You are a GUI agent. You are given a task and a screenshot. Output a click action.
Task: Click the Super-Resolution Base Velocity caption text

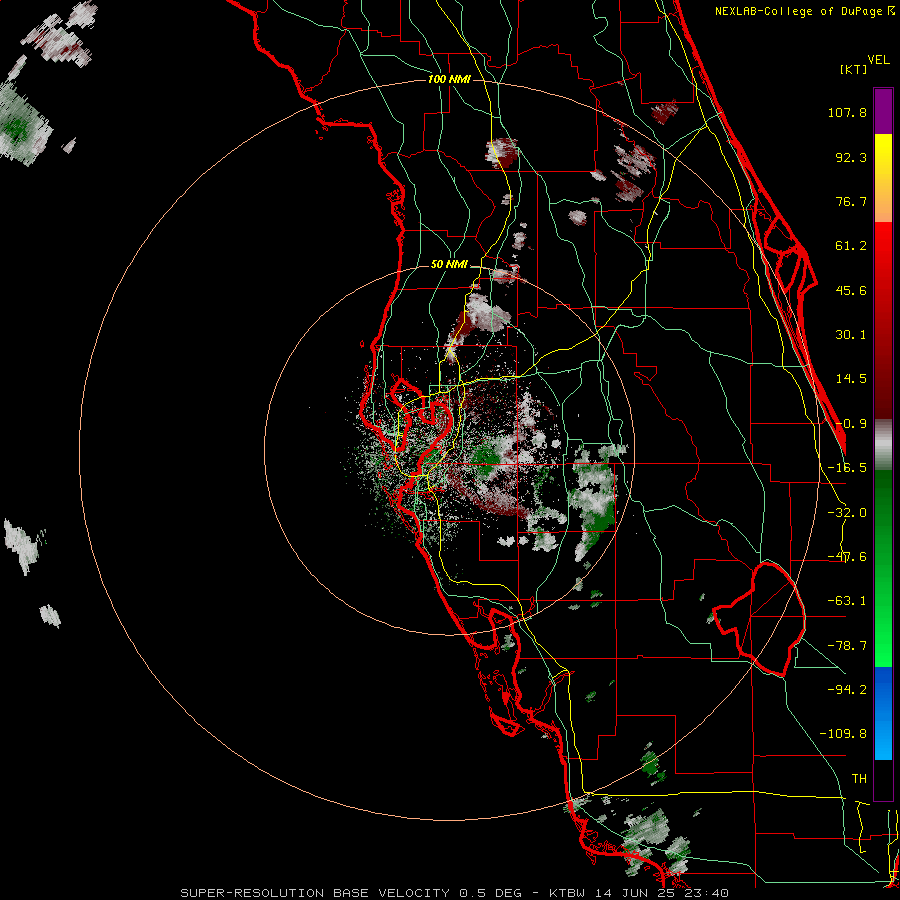point(351,893)
